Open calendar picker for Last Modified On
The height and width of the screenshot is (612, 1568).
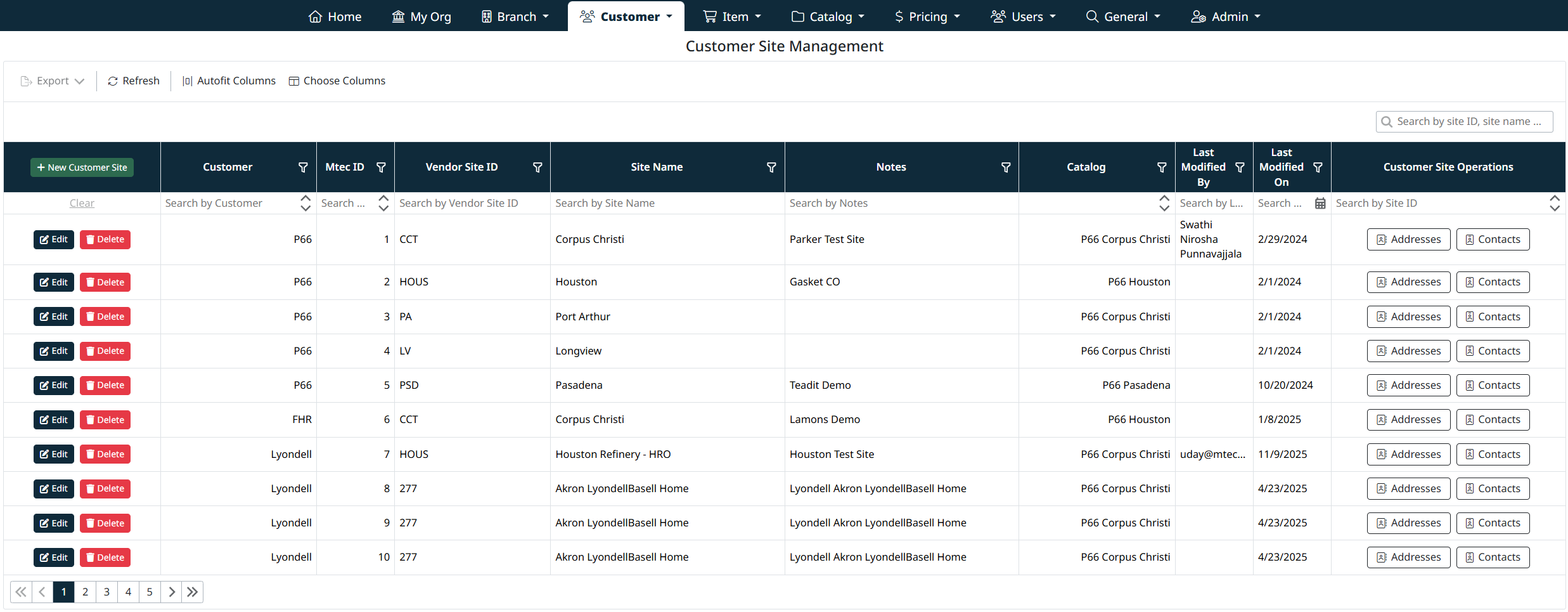[1320, 204]
